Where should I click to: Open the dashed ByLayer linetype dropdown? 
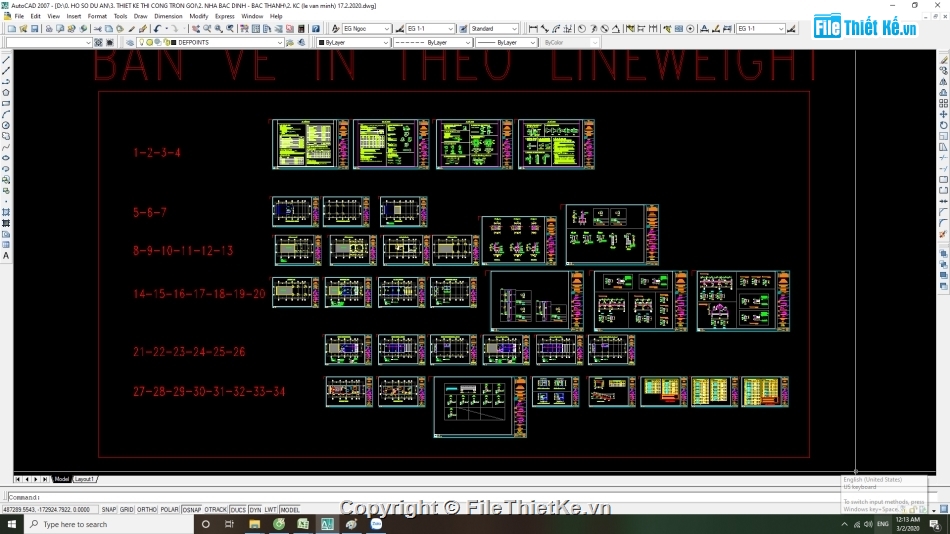click(433, 42)
